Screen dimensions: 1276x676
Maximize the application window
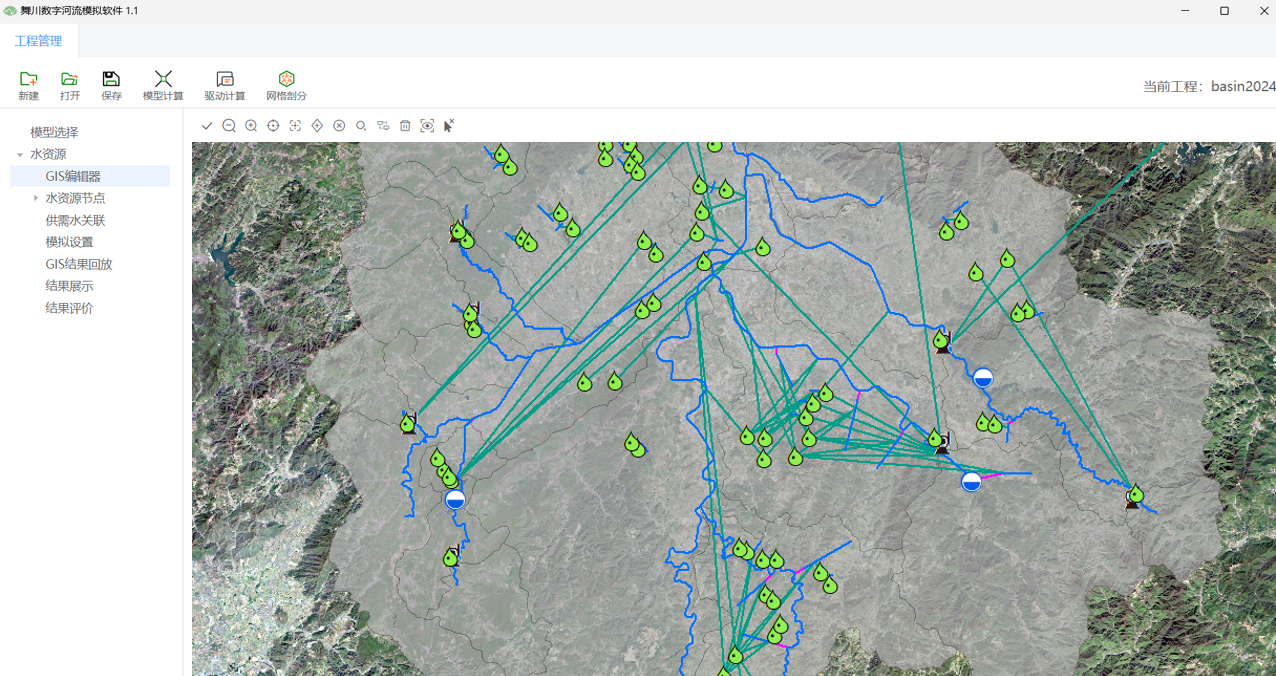(x=1224, y=11)
